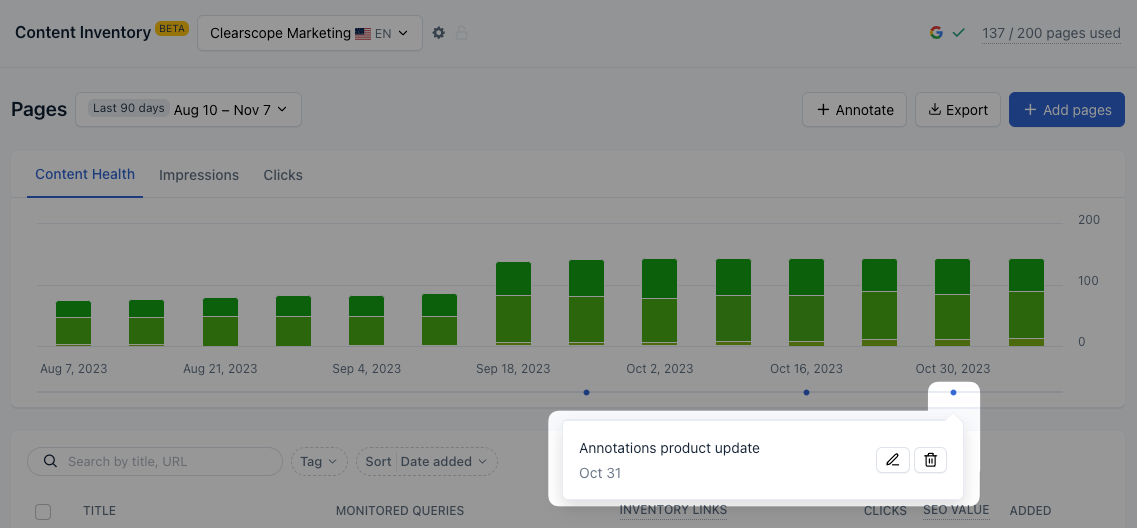Click the Oct 30, 2023 chart bar

952,302
